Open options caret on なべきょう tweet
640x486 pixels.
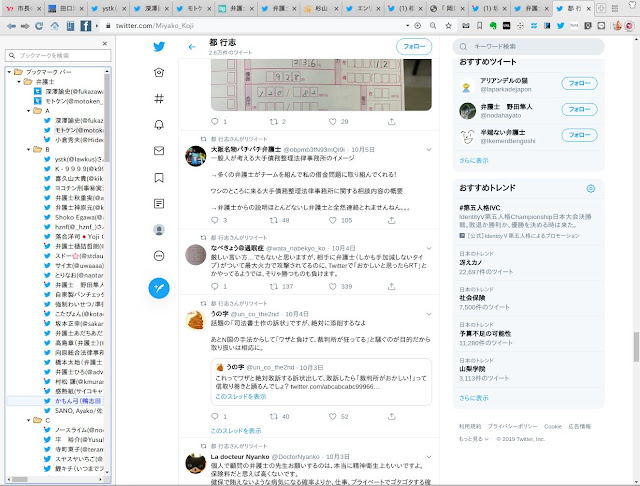(x=429, y=248)
